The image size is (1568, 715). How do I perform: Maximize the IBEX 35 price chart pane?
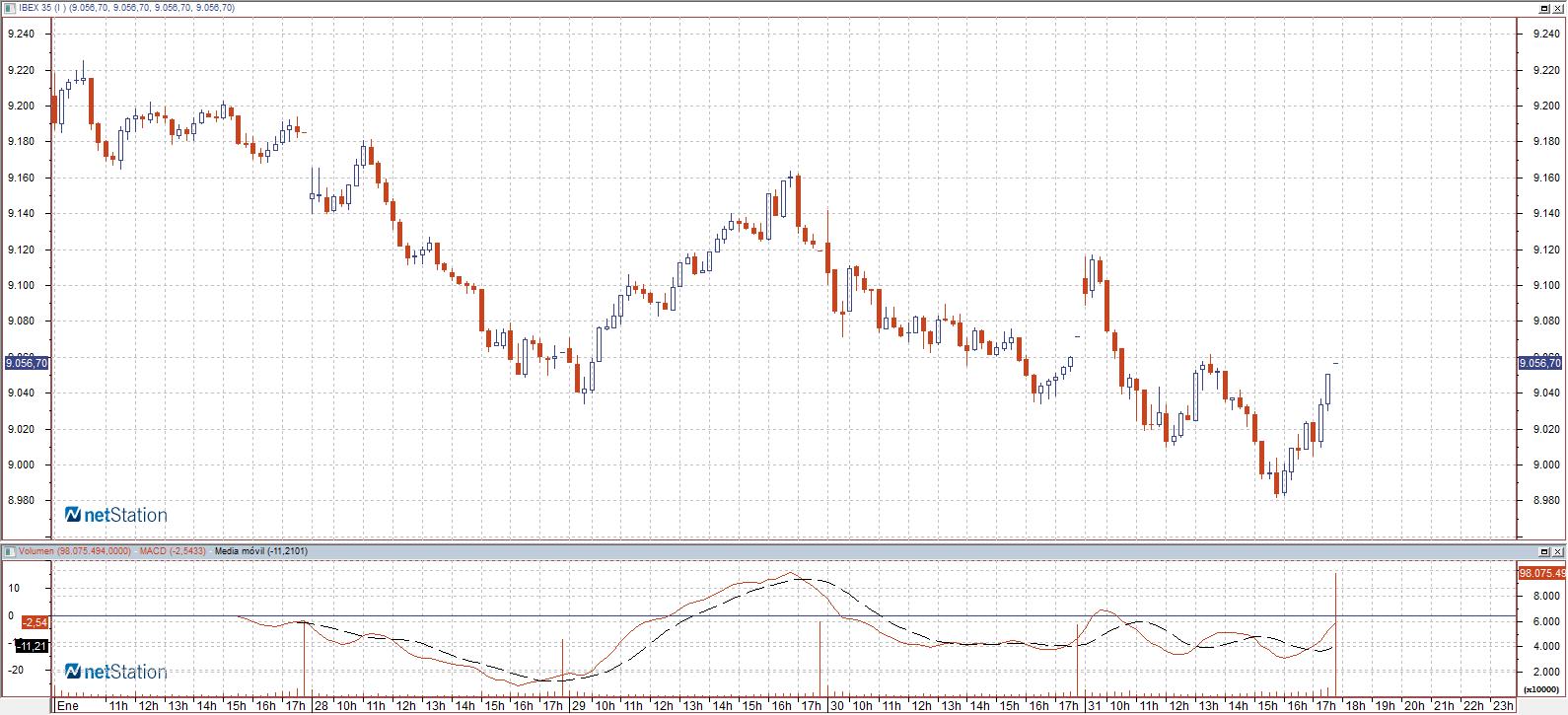coord(1545,7)
